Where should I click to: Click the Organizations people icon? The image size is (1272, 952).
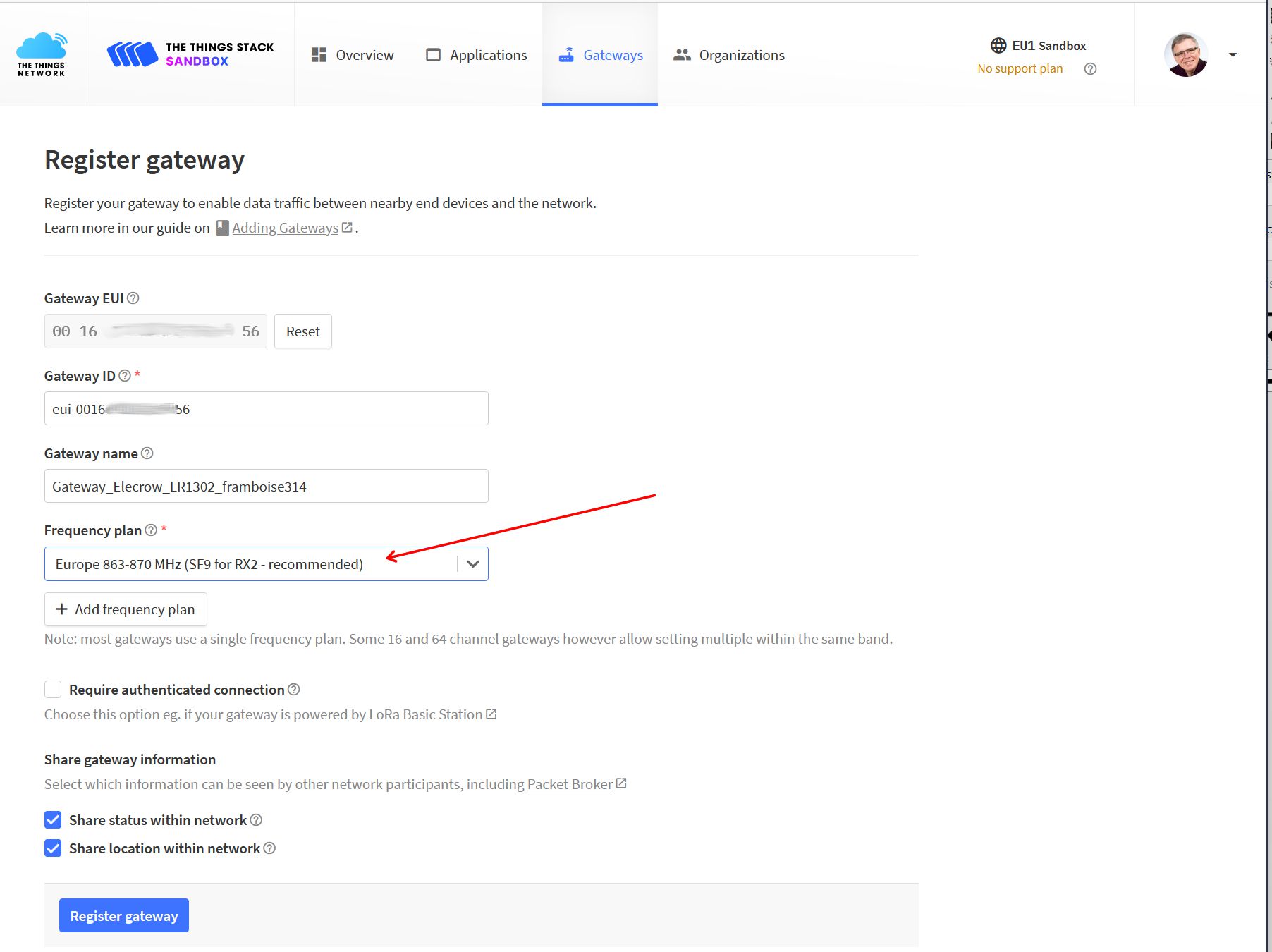point(682,54)
